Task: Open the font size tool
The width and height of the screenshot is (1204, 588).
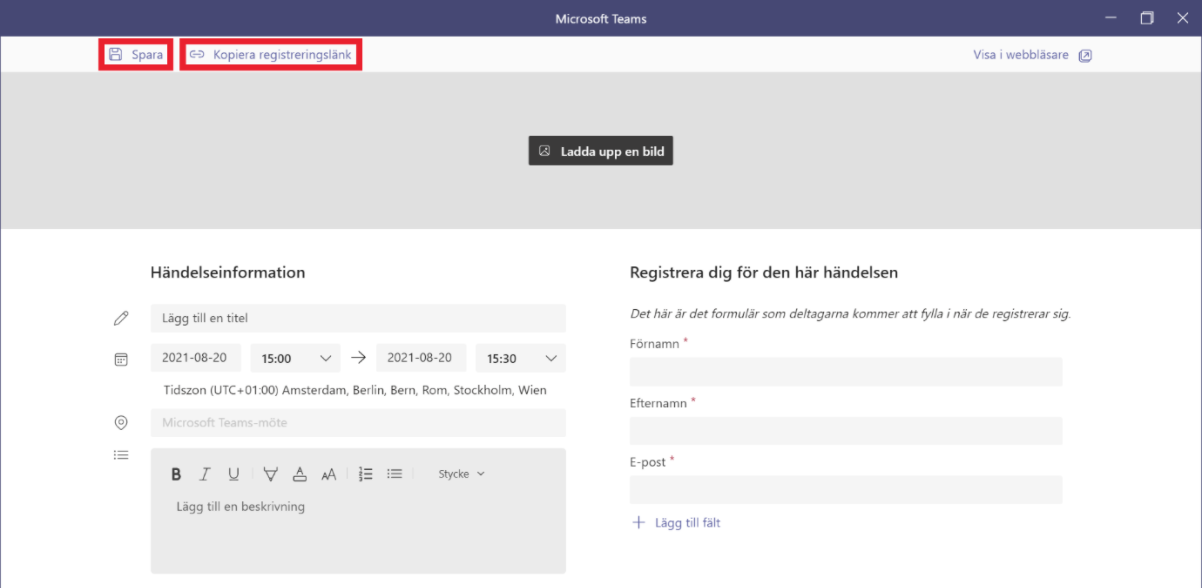Action: click(329, 474)
